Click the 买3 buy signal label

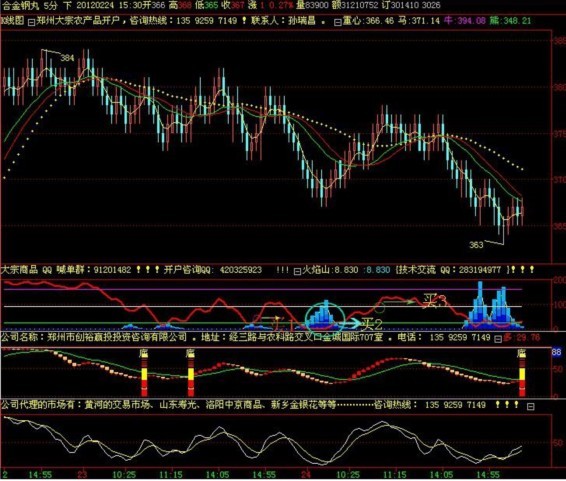[435, 301]
